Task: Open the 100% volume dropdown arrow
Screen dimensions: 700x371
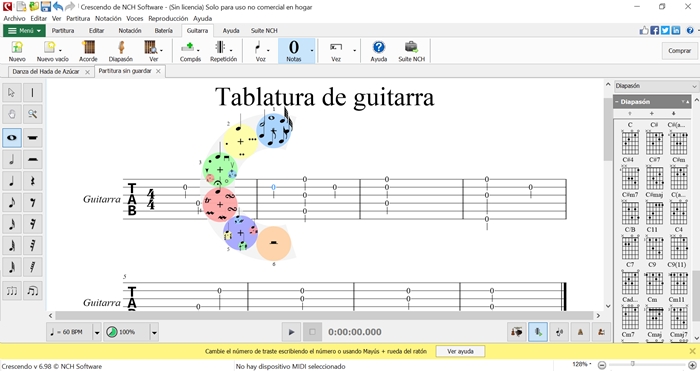Action: click(x=154, y=332)
